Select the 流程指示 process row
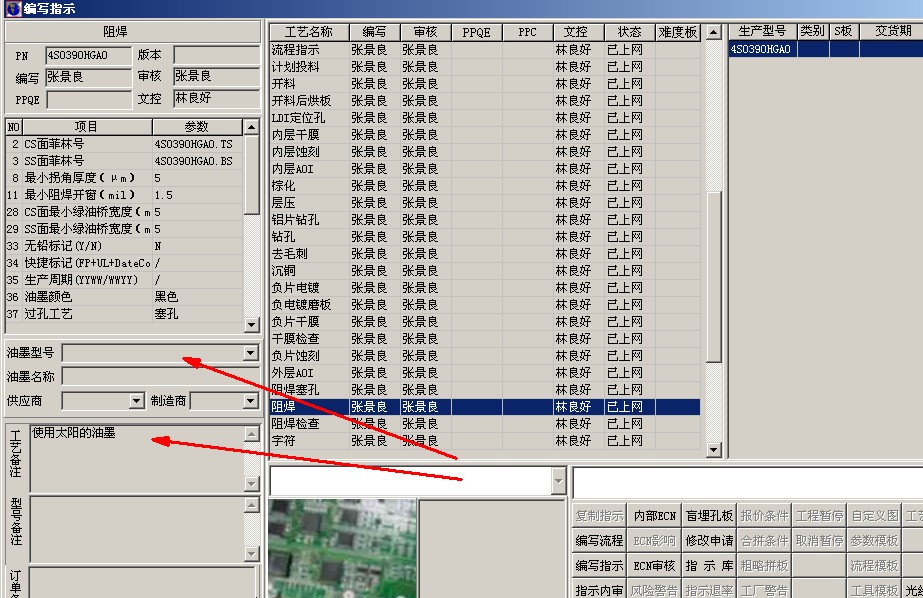This screenshot has height=598, width=923. tap(485, 50)
